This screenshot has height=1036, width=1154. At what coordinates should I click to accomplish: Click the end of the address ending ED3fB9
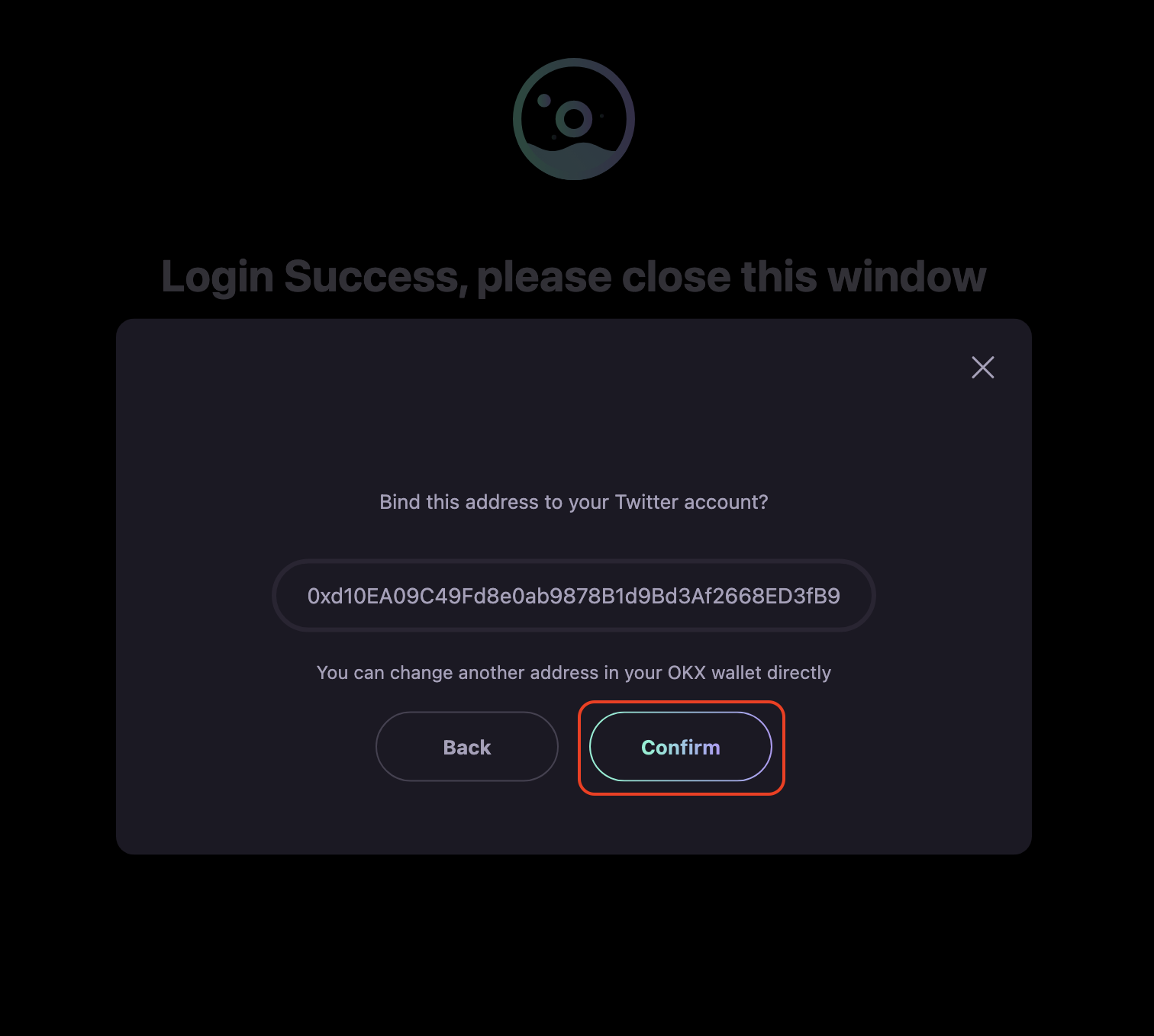[803, 596]
